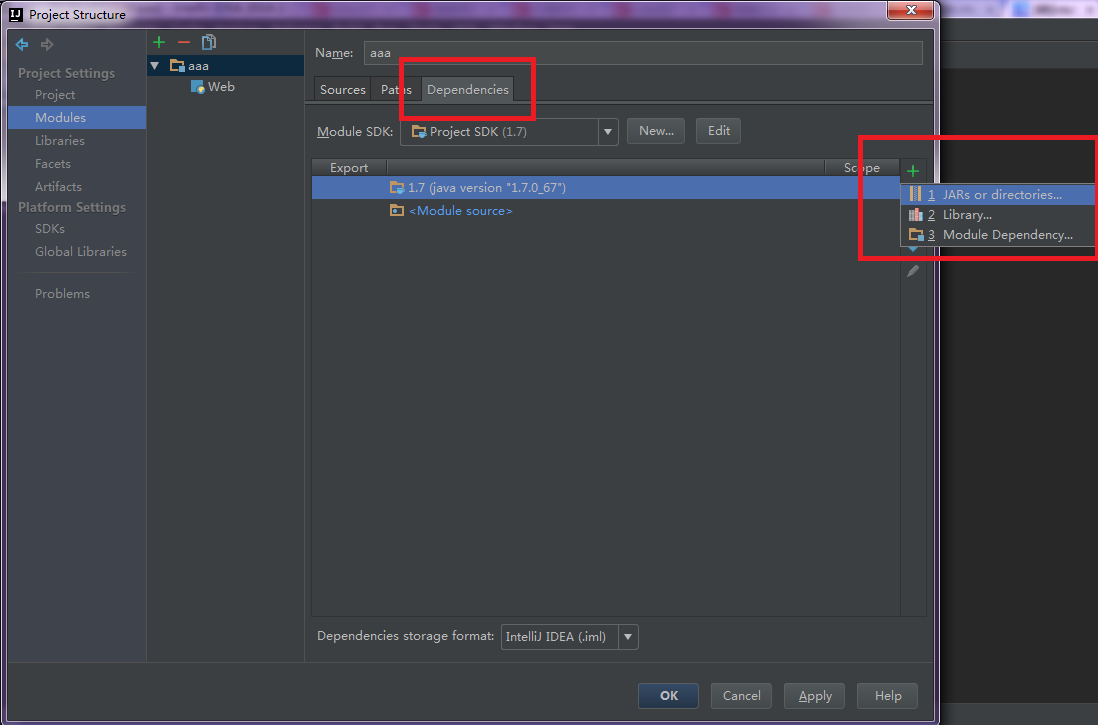The height and width of the screenshot is (726, 1098).
Task: Click the New button next to Module SDK
Action: [x=655, y=131]
